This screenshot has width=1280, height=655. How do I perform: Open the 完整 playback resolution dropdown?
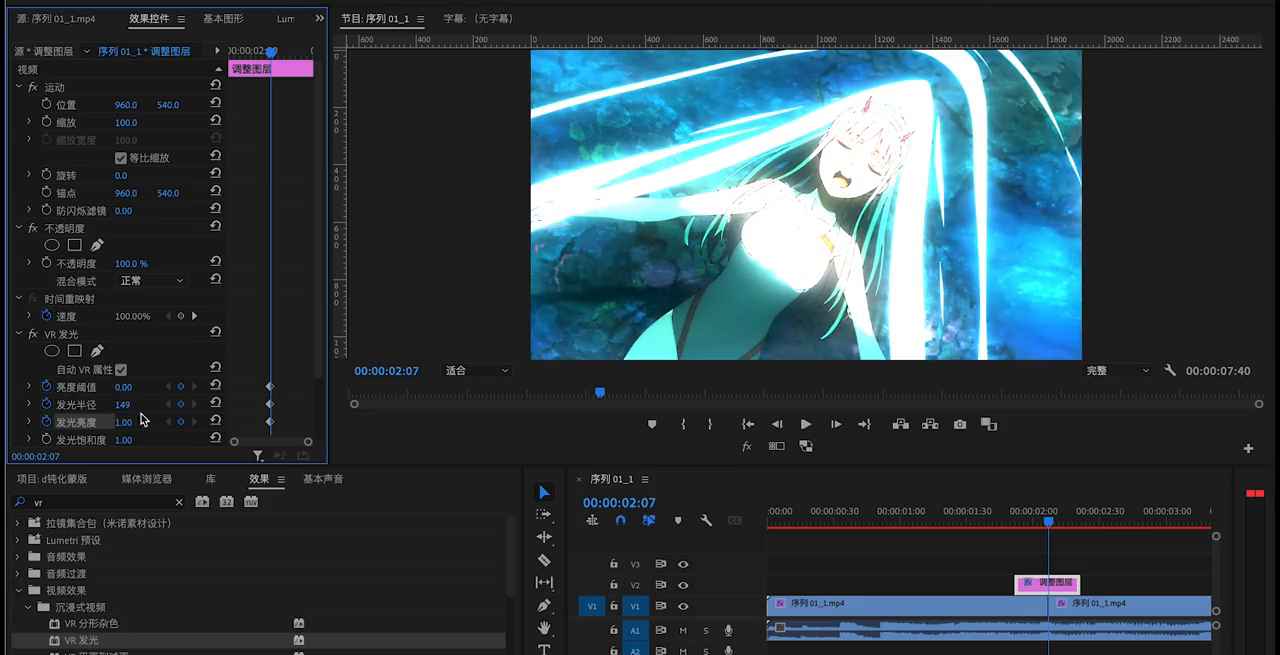point(1119,370)
